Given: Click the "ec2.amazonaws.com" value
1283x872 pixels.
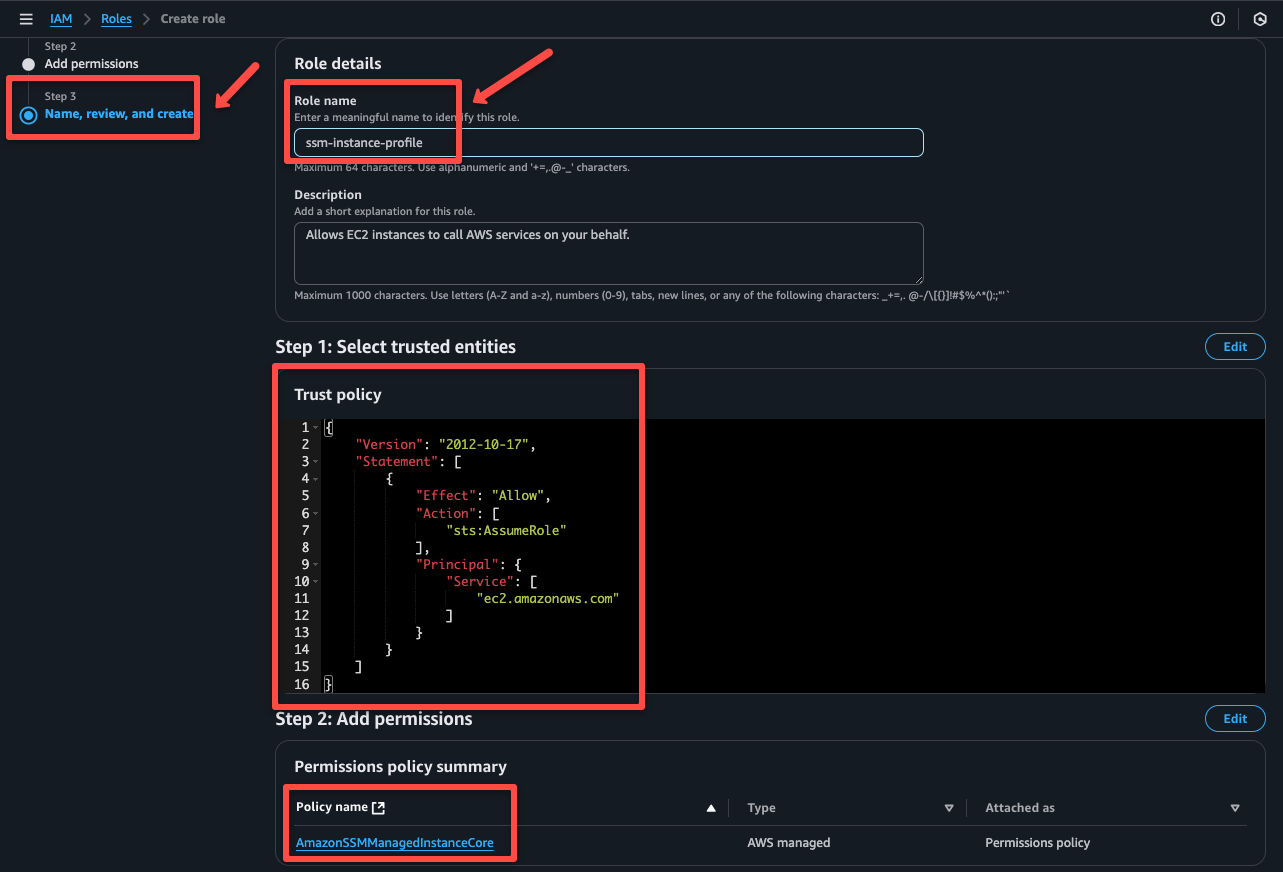Looking at the screenshot, I should pyautogui.click(x=548, y=598).
